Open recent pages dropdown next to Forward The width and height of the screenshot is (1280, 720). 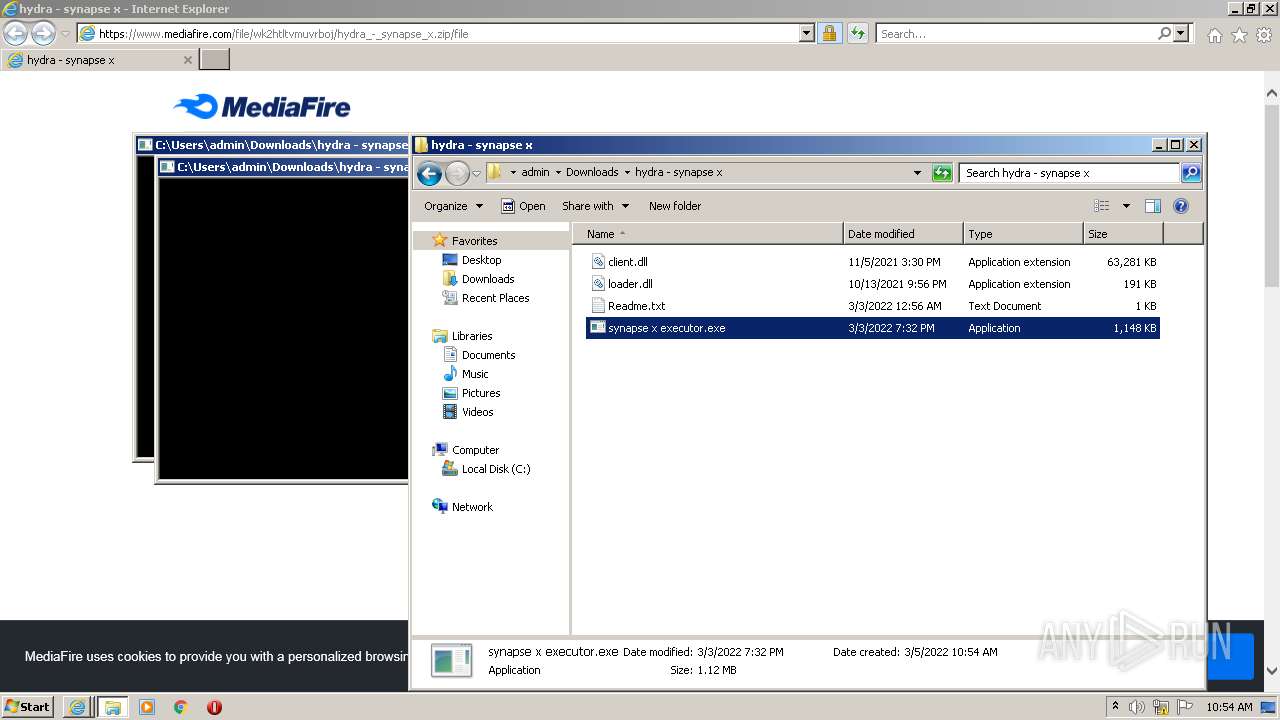[476, 173]
